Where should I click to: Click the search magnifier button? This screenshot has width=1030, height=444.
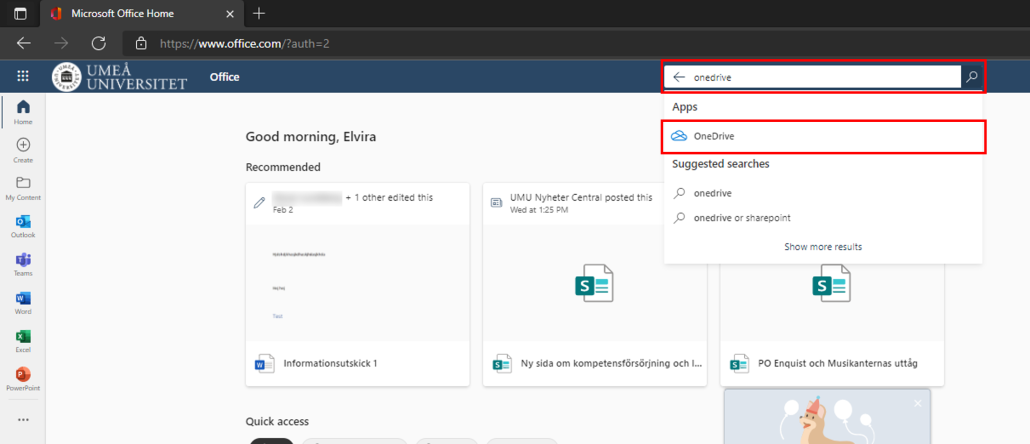tap(972, 77)
